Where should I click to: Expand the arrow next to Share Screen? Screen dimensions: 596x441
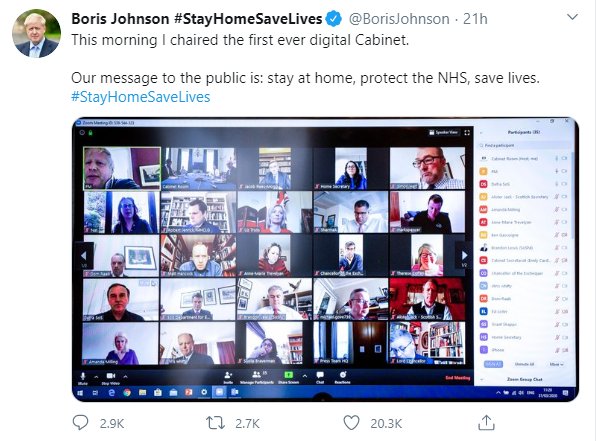pyautogui.click(x=304, y=376)
